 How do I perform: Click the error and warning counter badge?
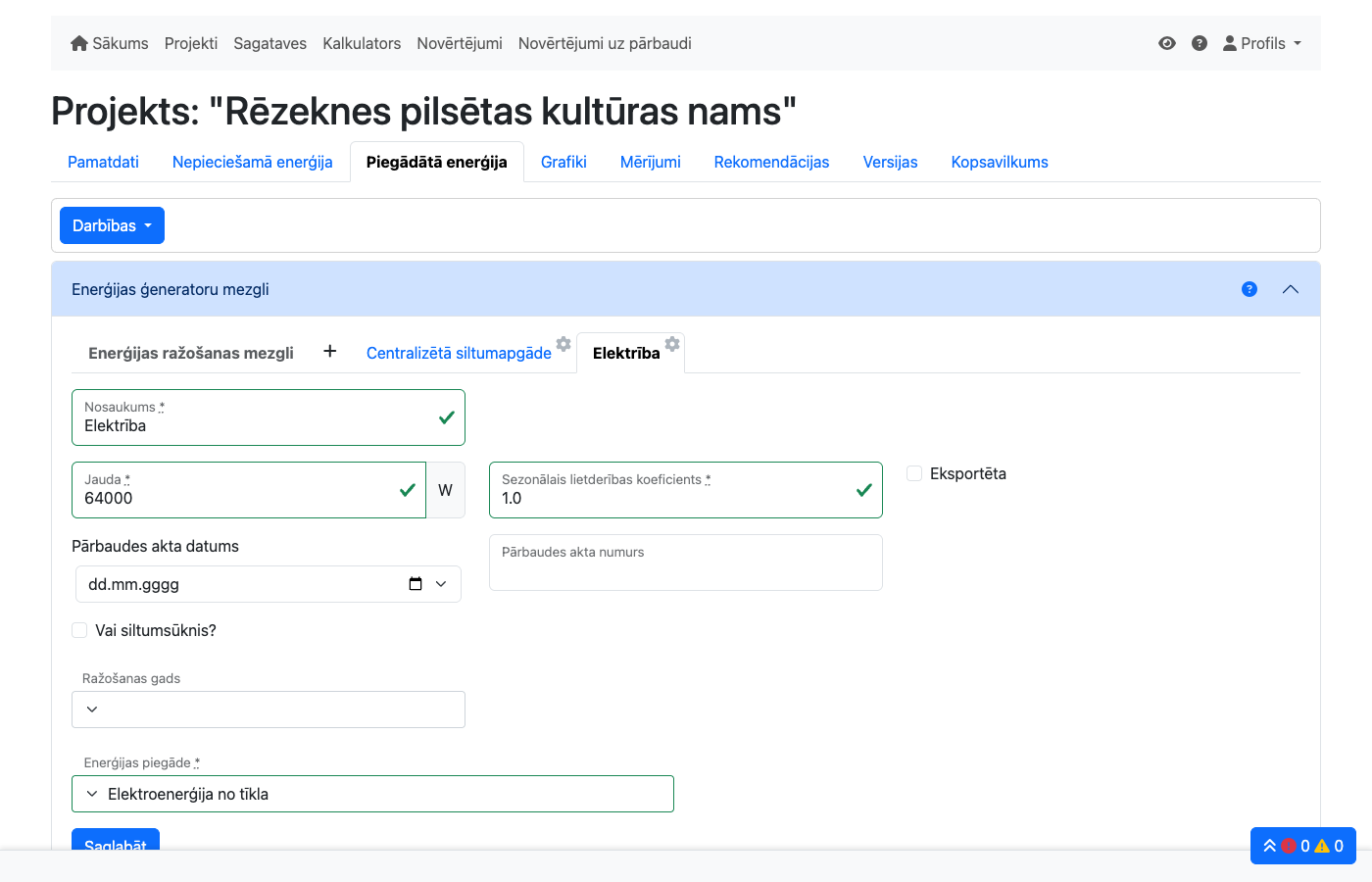(x=1302, y=846)
